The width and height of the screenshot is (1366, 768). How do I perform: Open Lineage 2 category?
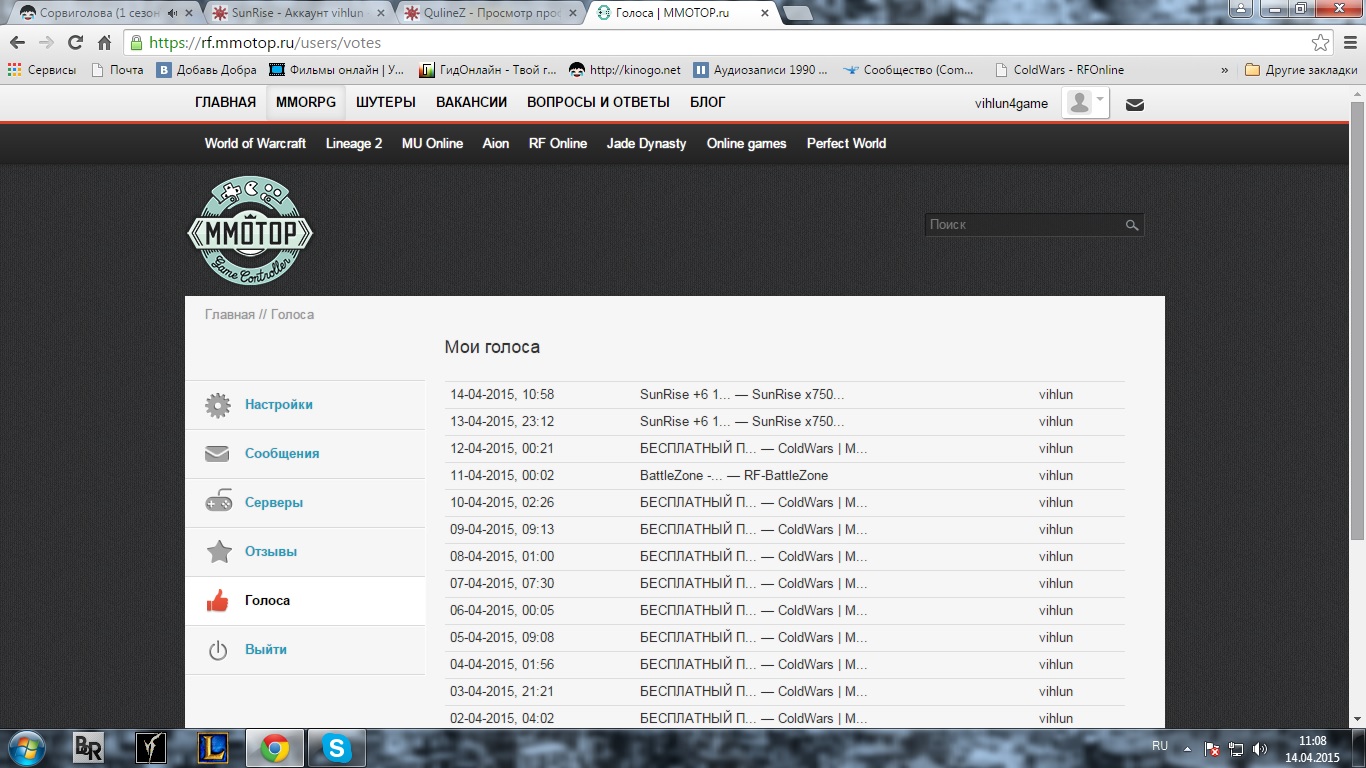(x=354, y=143)
